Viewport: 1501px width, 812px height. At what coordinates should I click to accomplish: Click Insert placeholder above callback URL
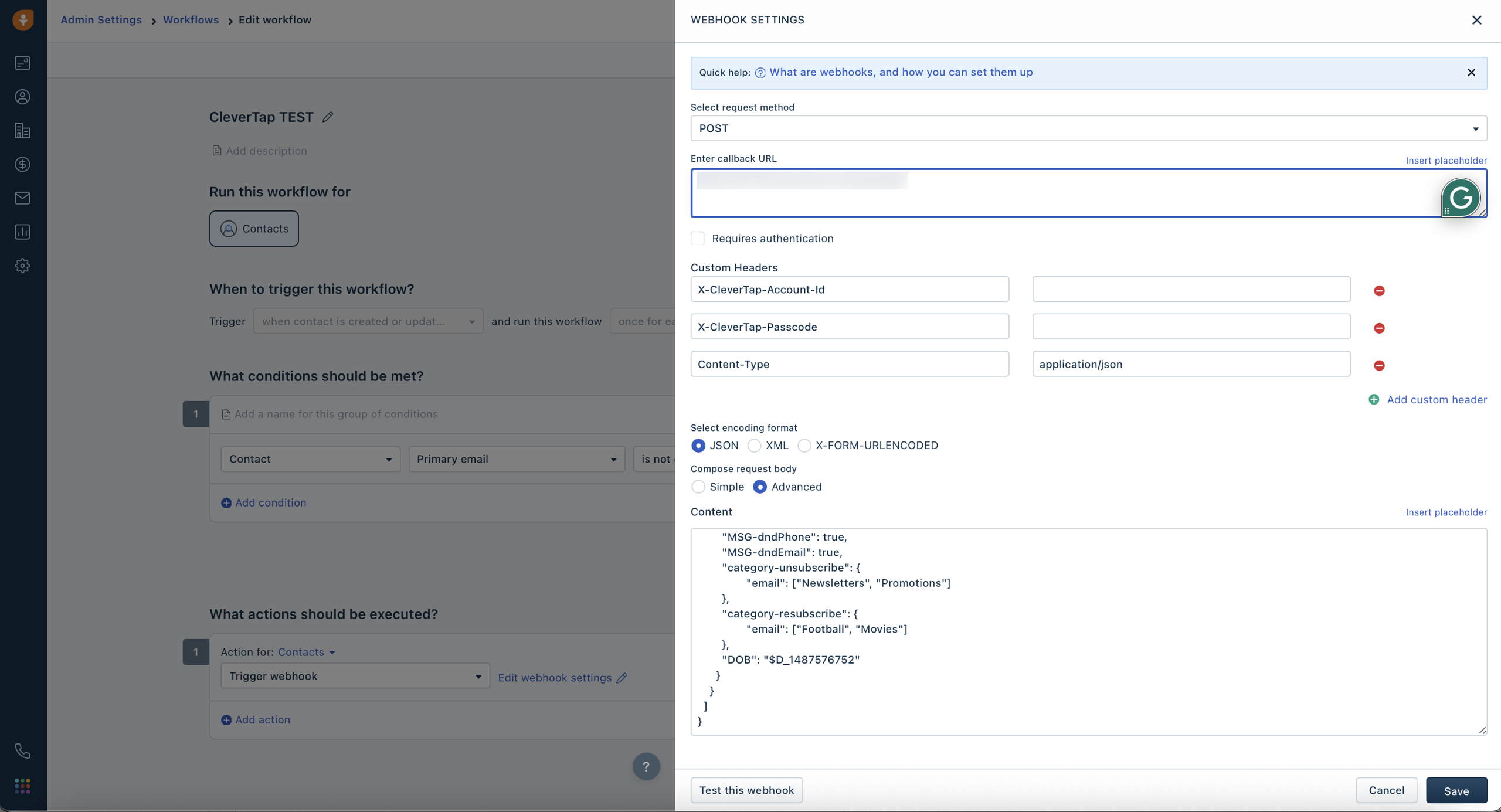[1446, 161]
